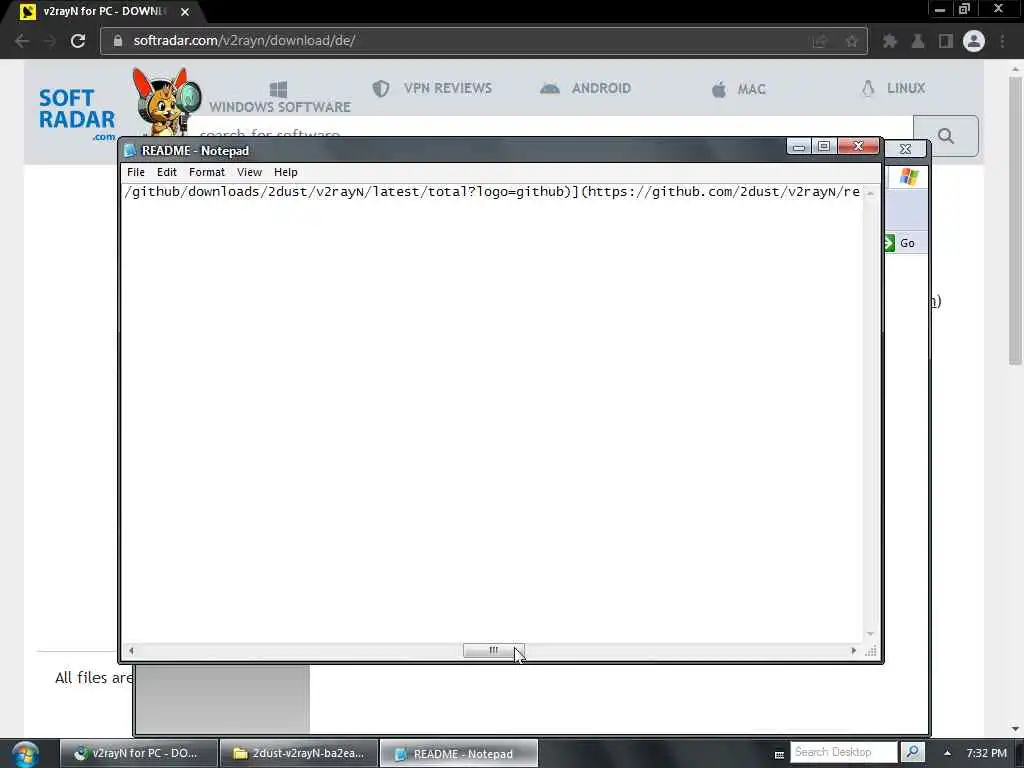This screenshot has width=1024, height=768.
Task: Open the Notepad View menu
Action: tap(249, 172)
